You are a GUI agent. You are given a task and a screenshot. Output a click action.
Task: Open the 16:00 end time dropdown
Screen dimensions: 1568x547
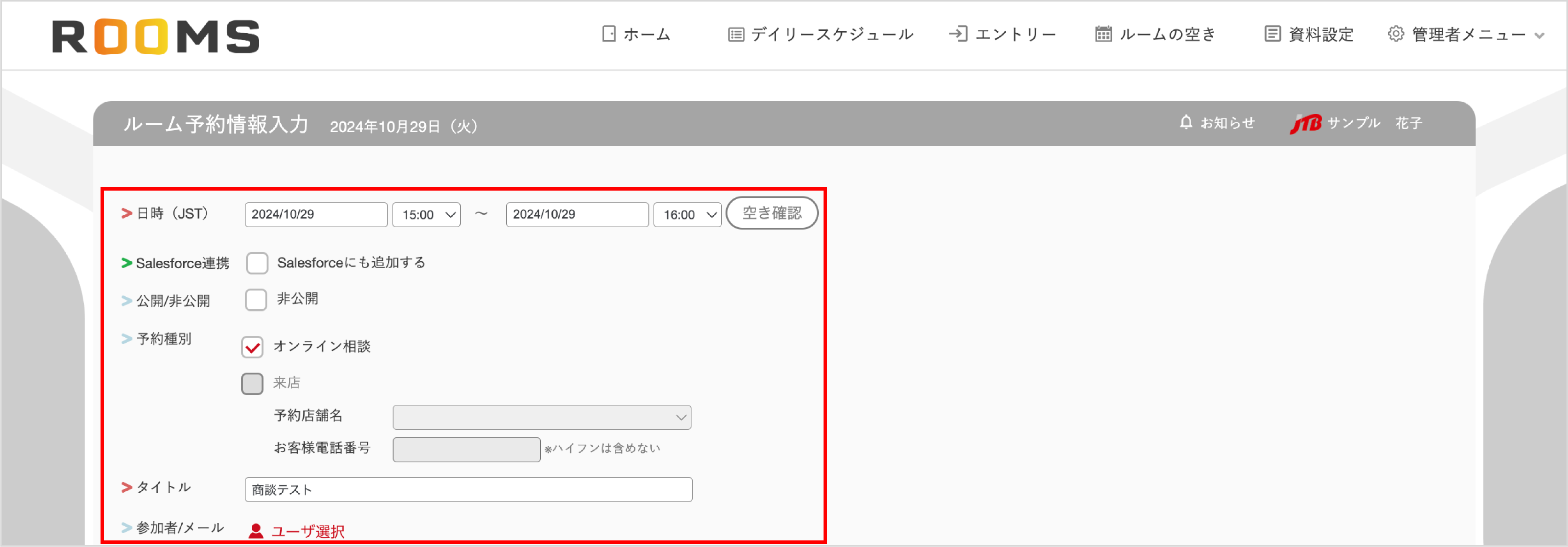[x=687, y=214]
